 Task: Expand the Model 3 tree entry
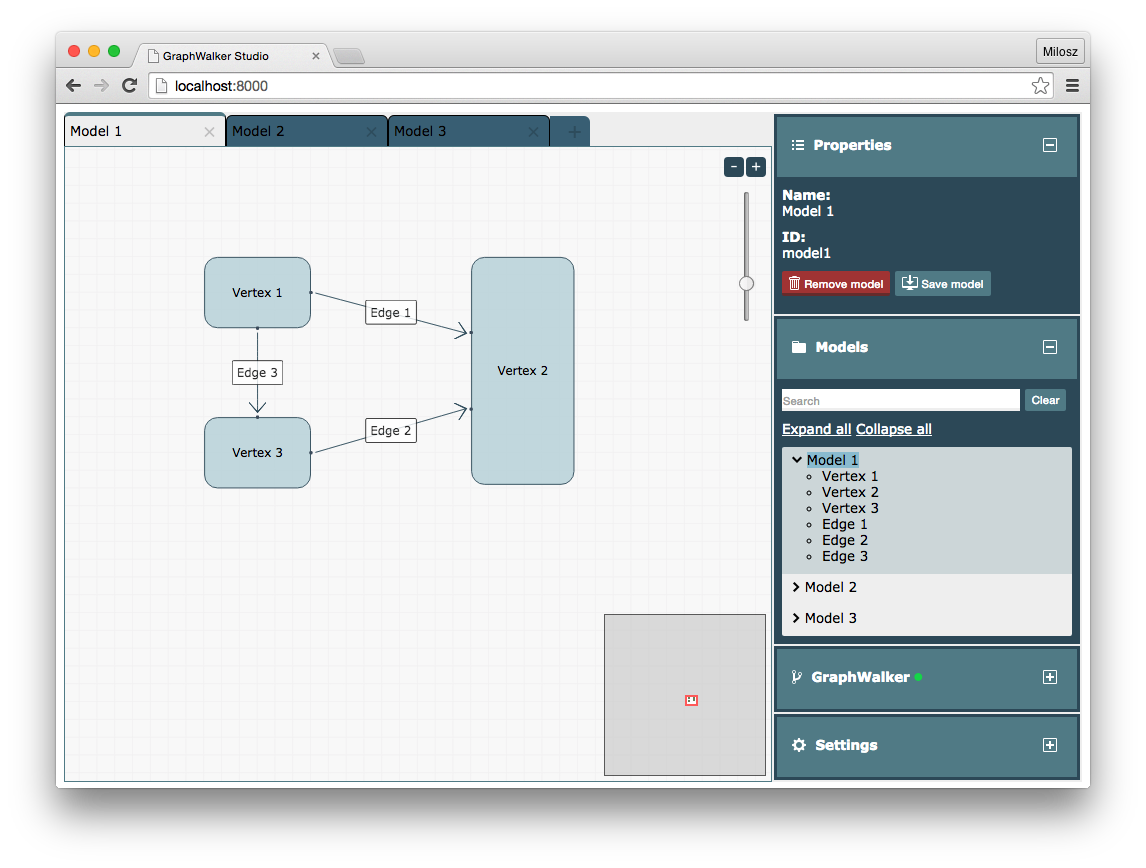796,617
